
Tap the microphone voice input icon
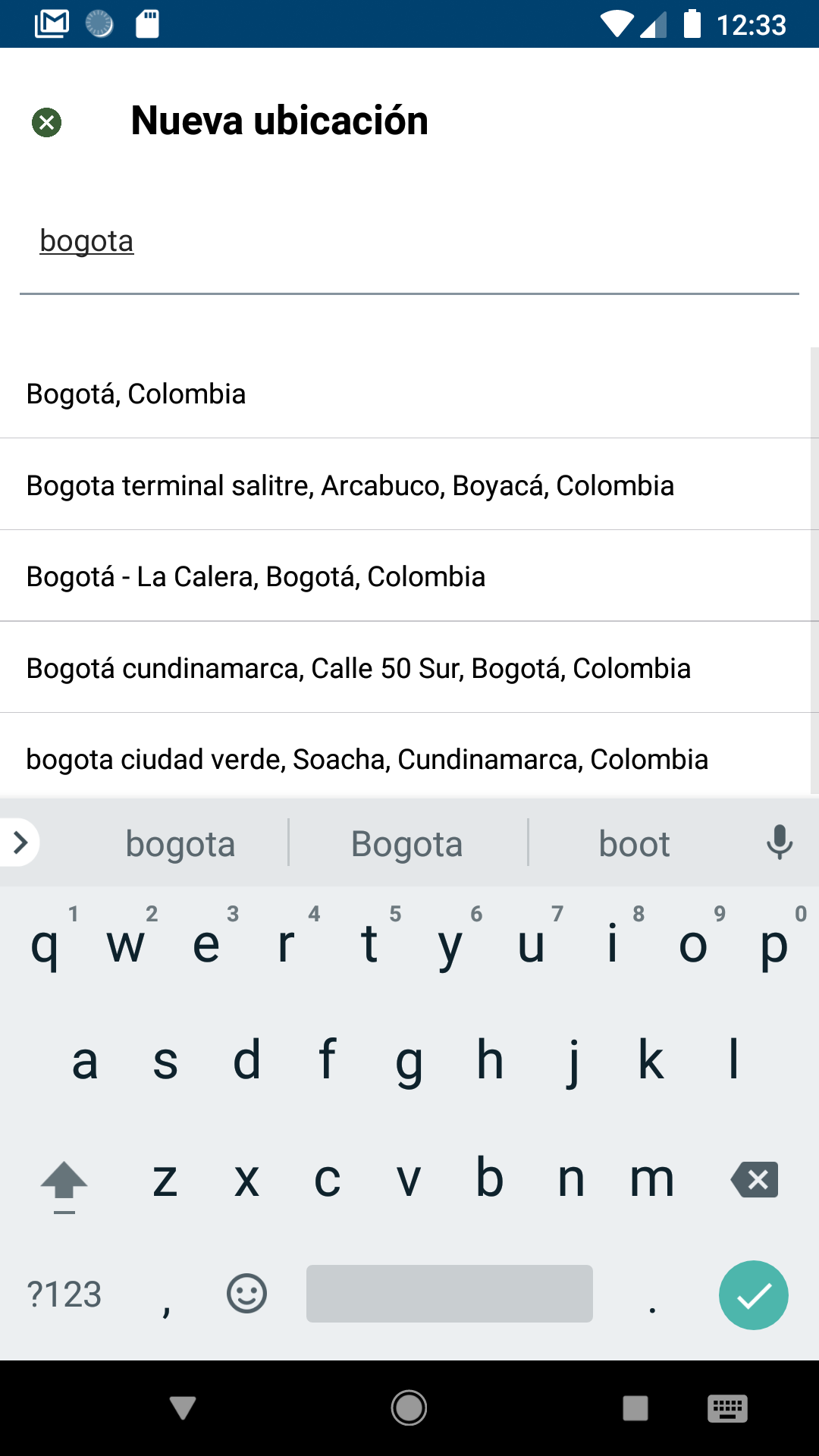click(779, 843)
